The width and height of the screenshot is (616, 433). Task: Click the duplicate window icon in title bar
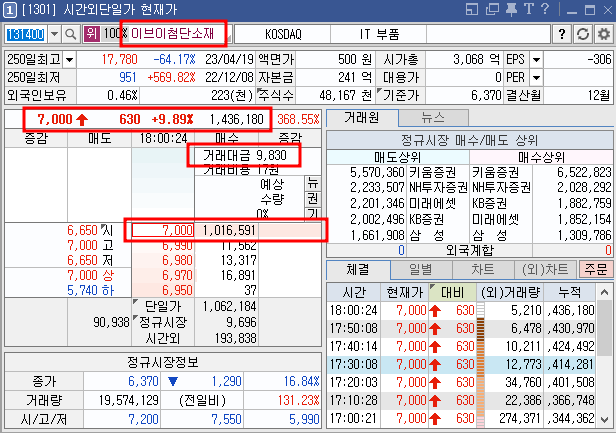[x=492, y=9]
